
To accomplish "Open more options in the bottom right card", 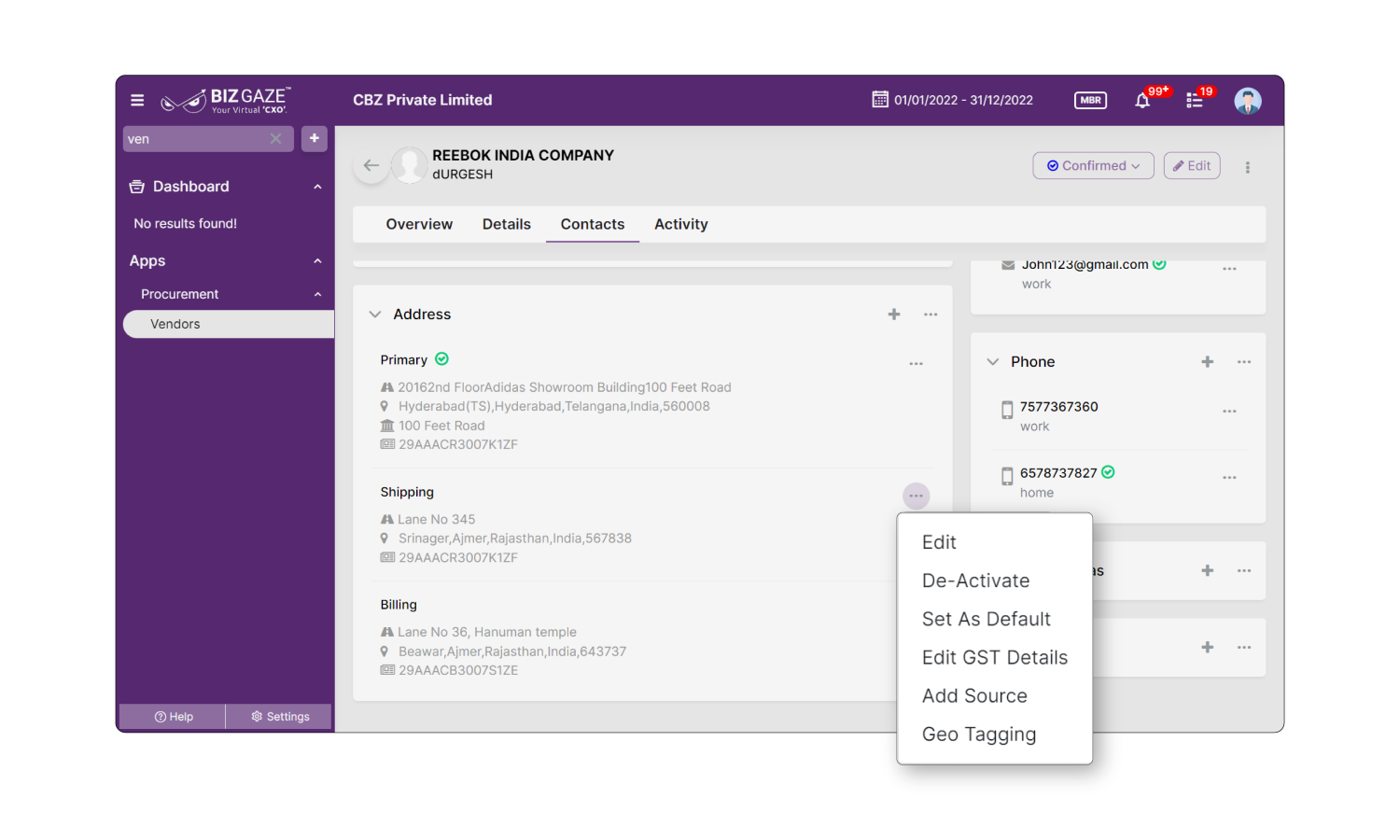I will tap(1244, 647).
